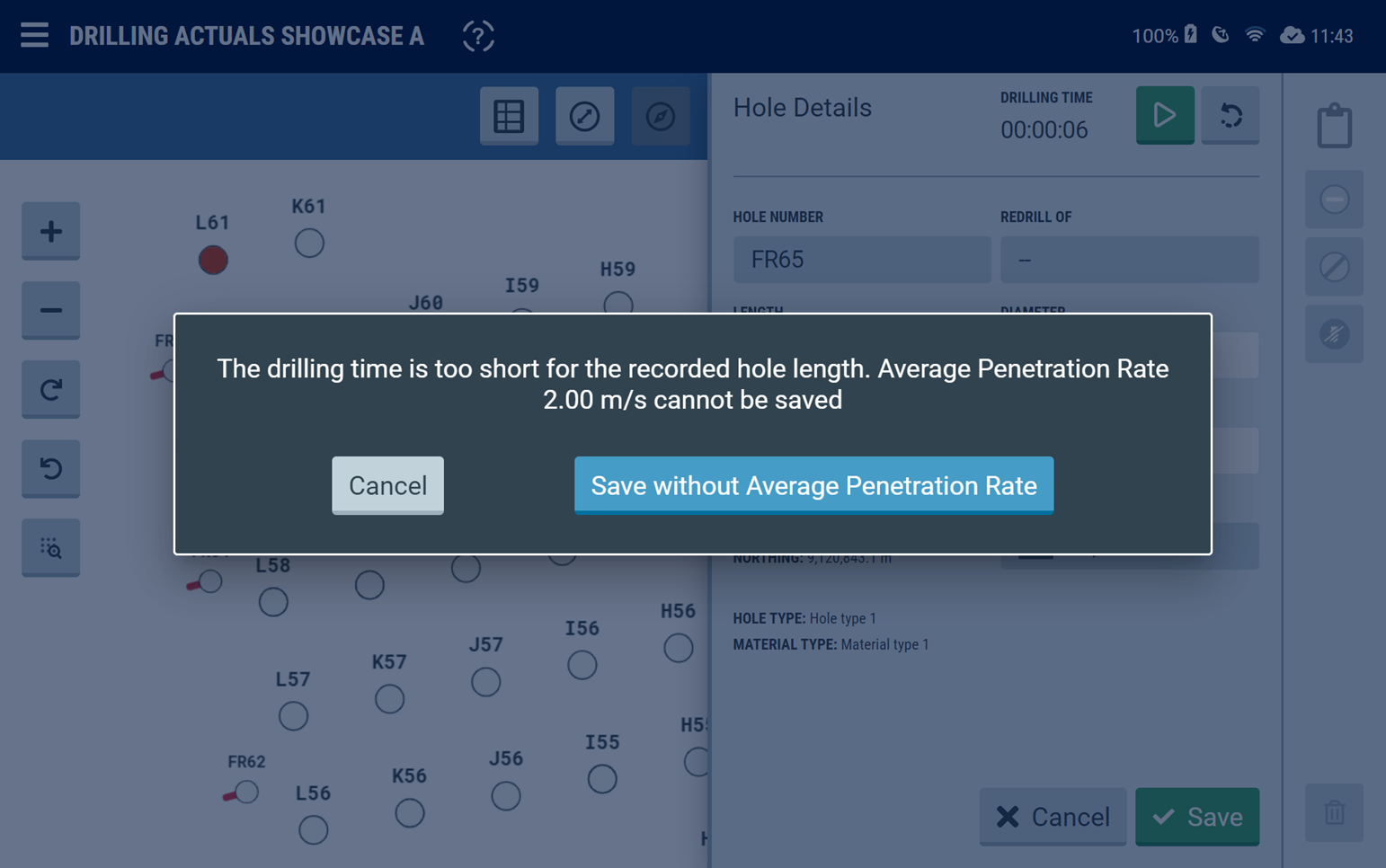Image resolution: width=1386 pixels, height=868 pixels.
Task: Reset the drilling time counter
Action: pos(1231,115)
